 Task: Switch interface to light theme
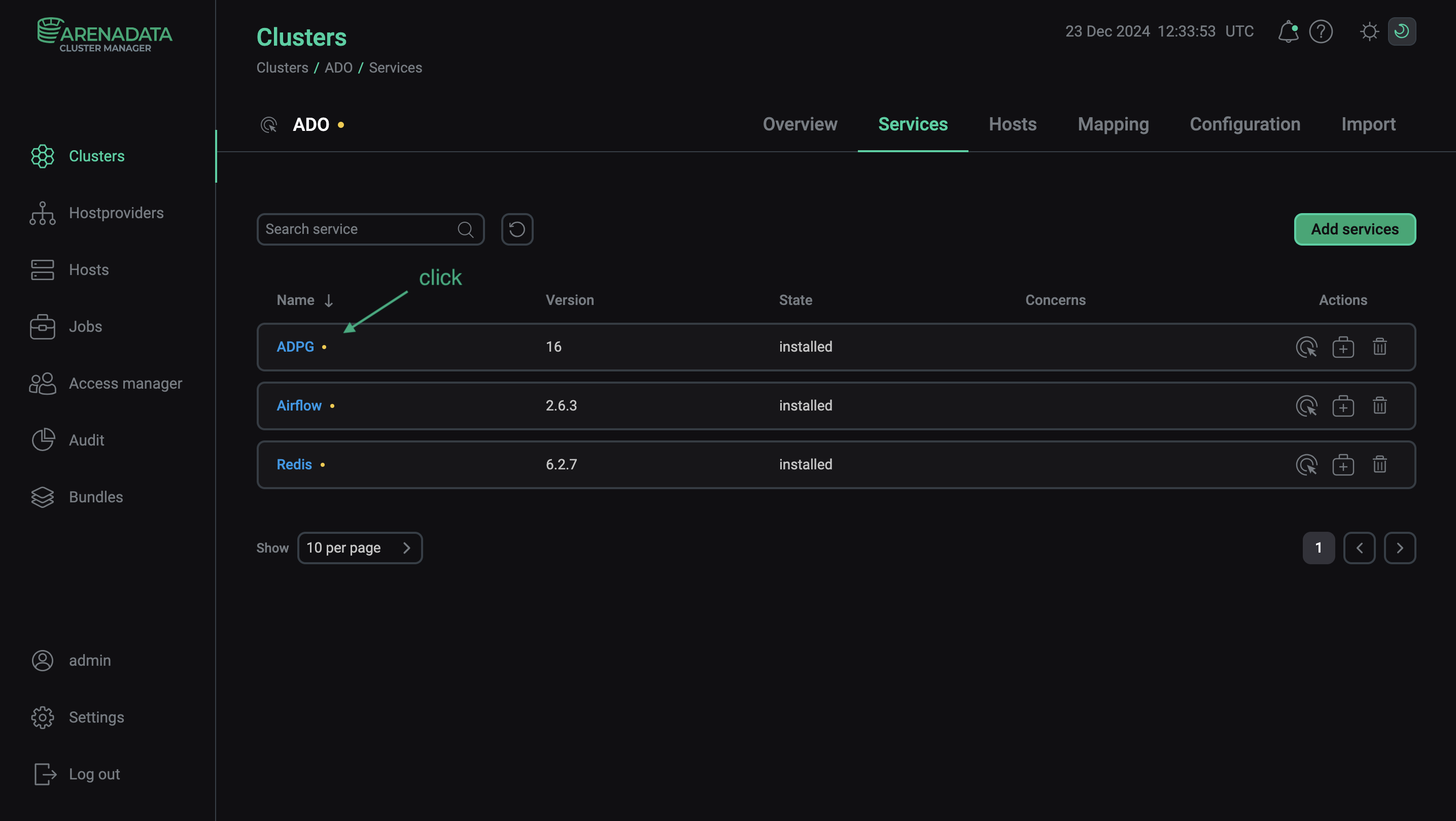(1369, 31)
